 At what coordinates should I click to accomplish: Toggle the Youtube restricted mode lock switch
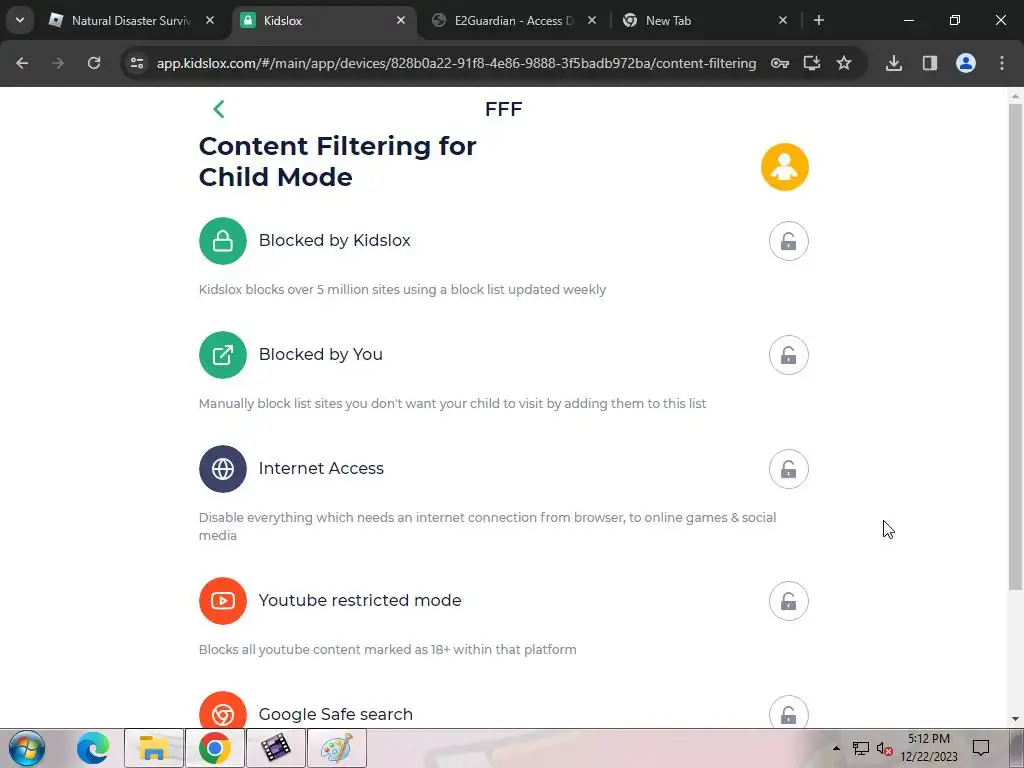pos(788,601)
